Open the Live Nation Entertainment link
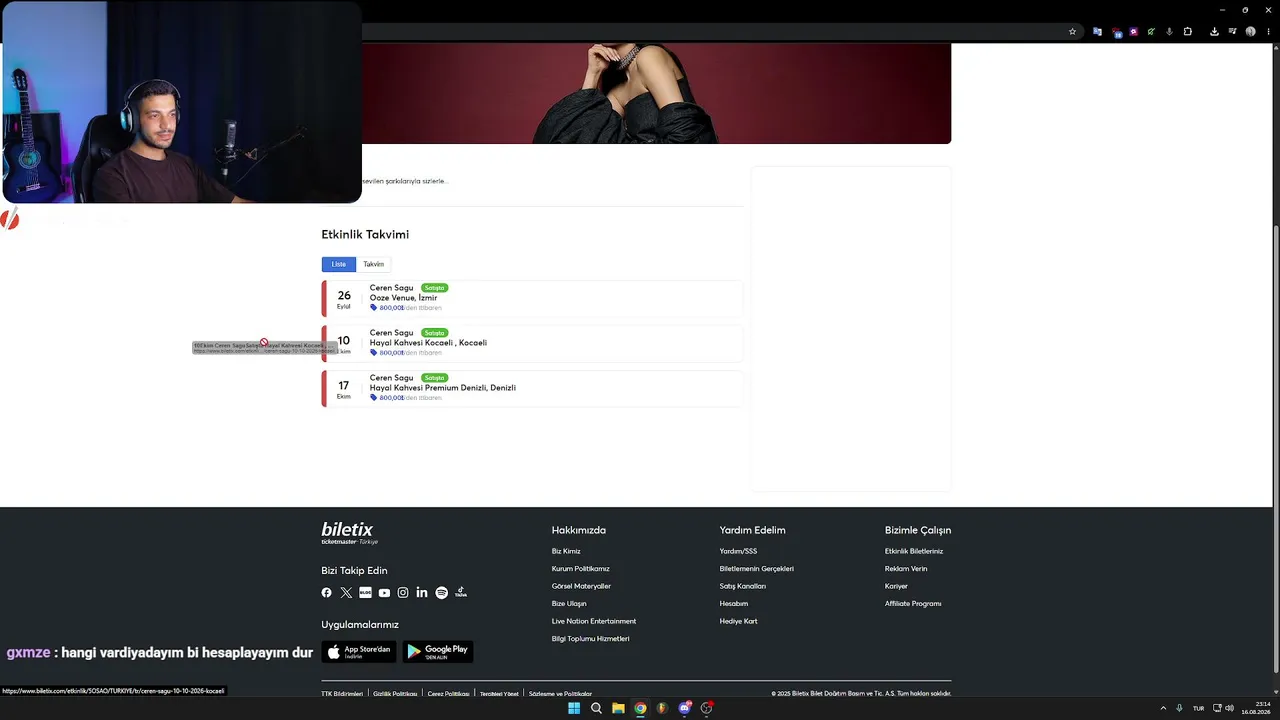This screenshot has height=720, width=1280. pyautogui.click(x=594, y=621)
